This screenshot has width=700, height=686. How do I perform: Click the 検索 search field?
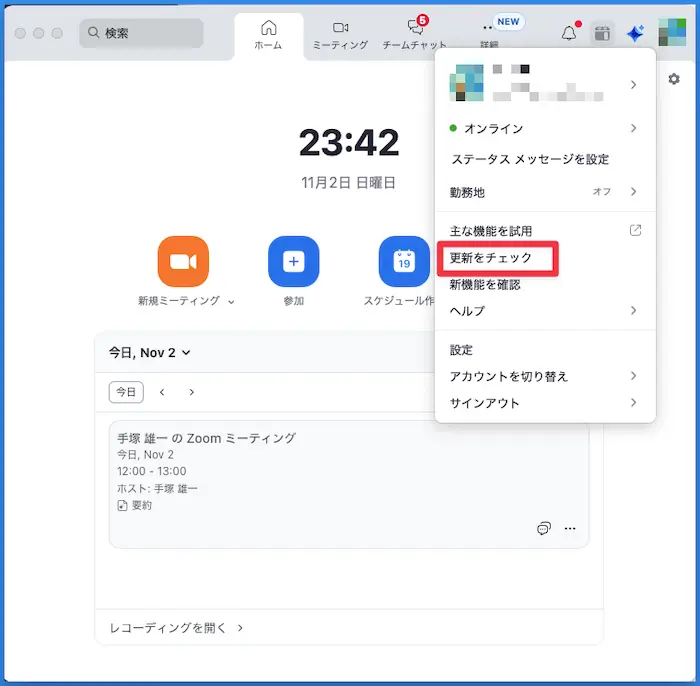[142, 33]
